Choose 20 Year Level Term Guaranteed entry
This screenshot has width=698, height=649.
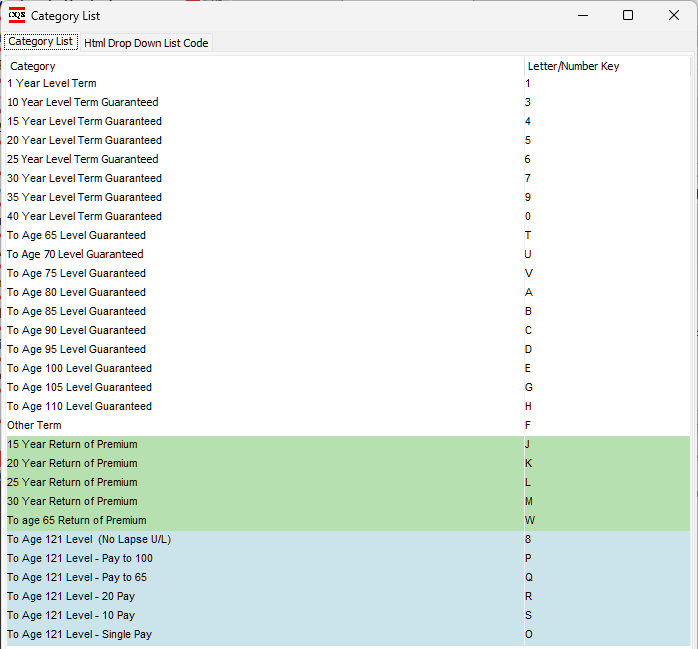point(84,140)
